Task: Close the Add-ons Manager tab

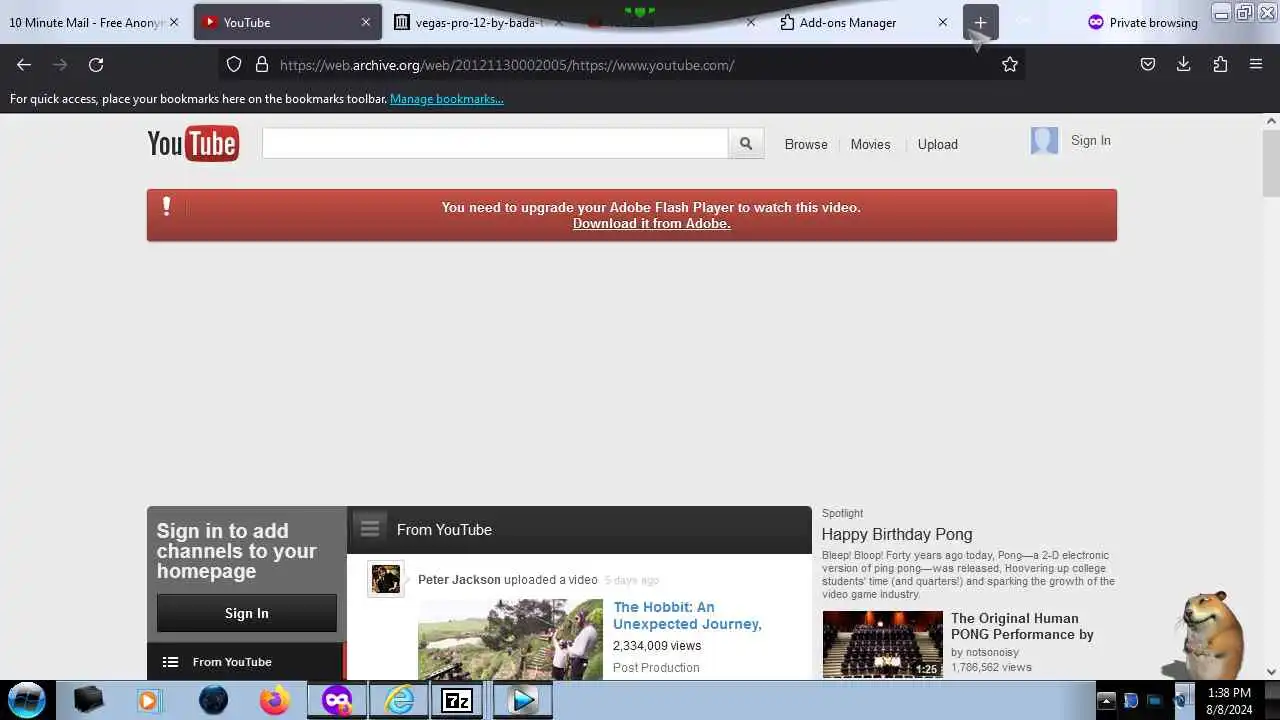Action: [942, 22]
